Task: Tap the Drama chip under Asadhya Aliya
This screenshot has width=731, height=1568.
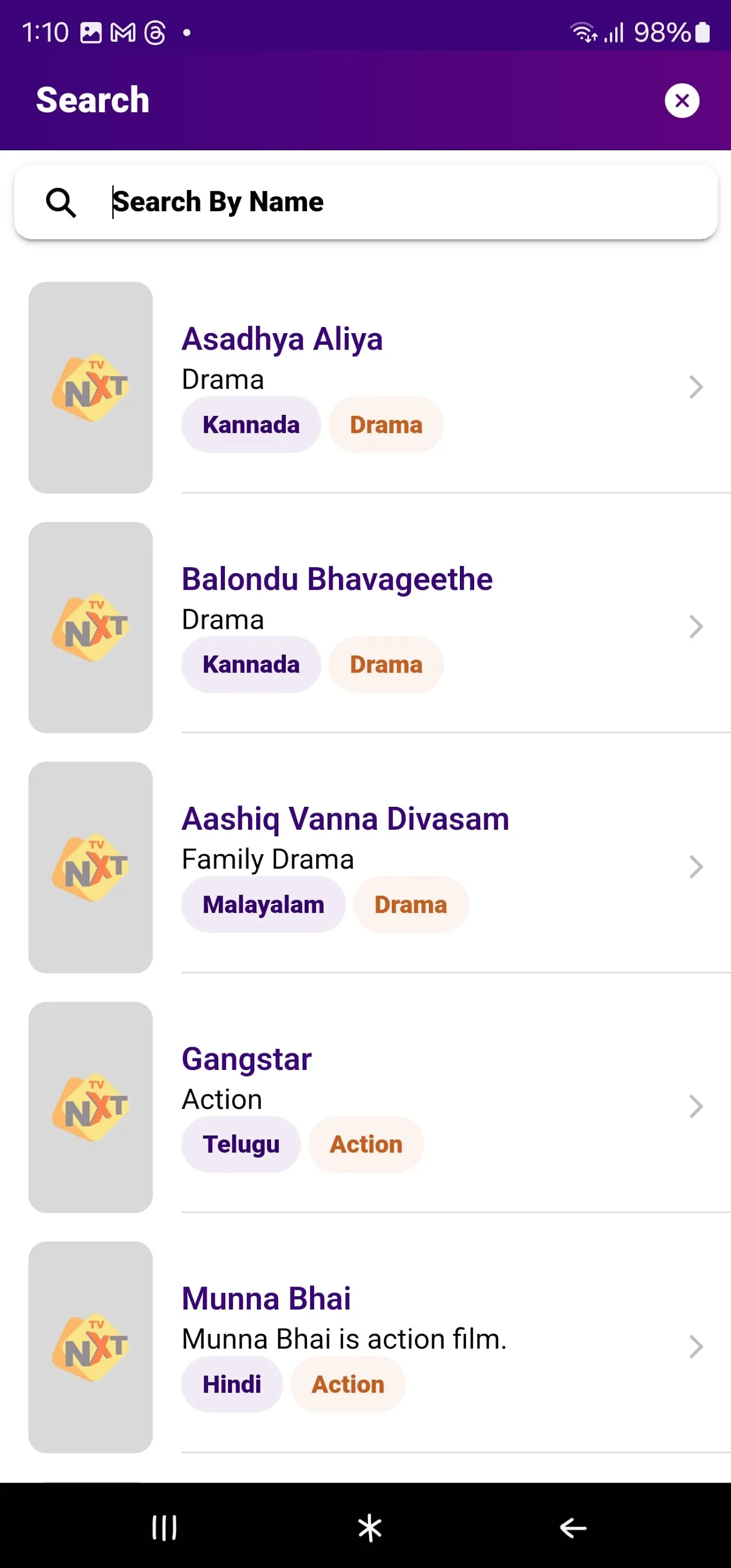Action: tap(386, 425)
